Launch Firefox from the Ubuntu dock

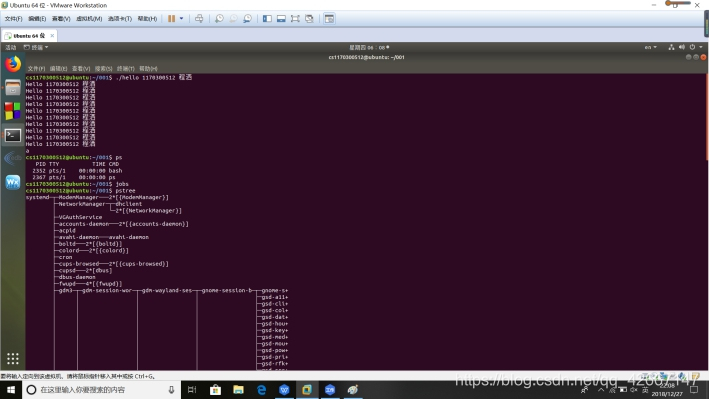pos(13,64)
